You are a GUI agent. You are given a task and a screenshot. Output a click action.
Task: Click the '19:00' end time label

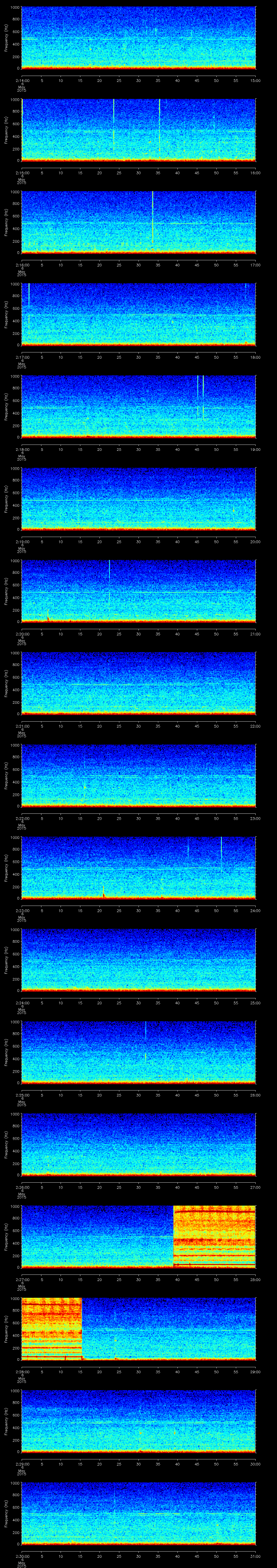[x=256, y=449]
